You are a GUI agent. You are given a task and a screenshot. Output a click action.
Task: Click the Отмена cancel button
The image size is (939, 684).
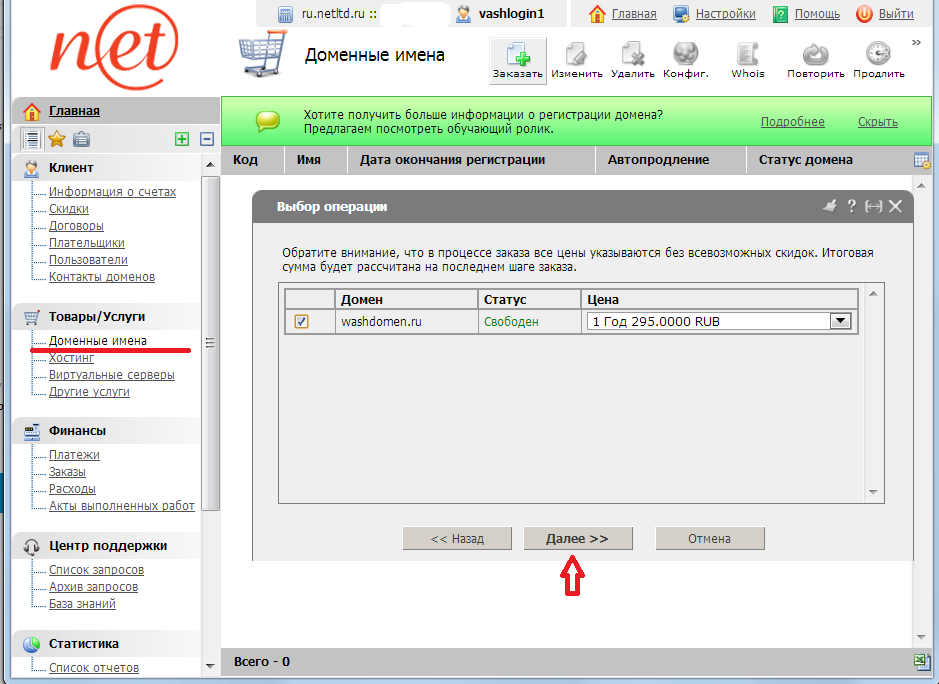[x=709, y=538]
